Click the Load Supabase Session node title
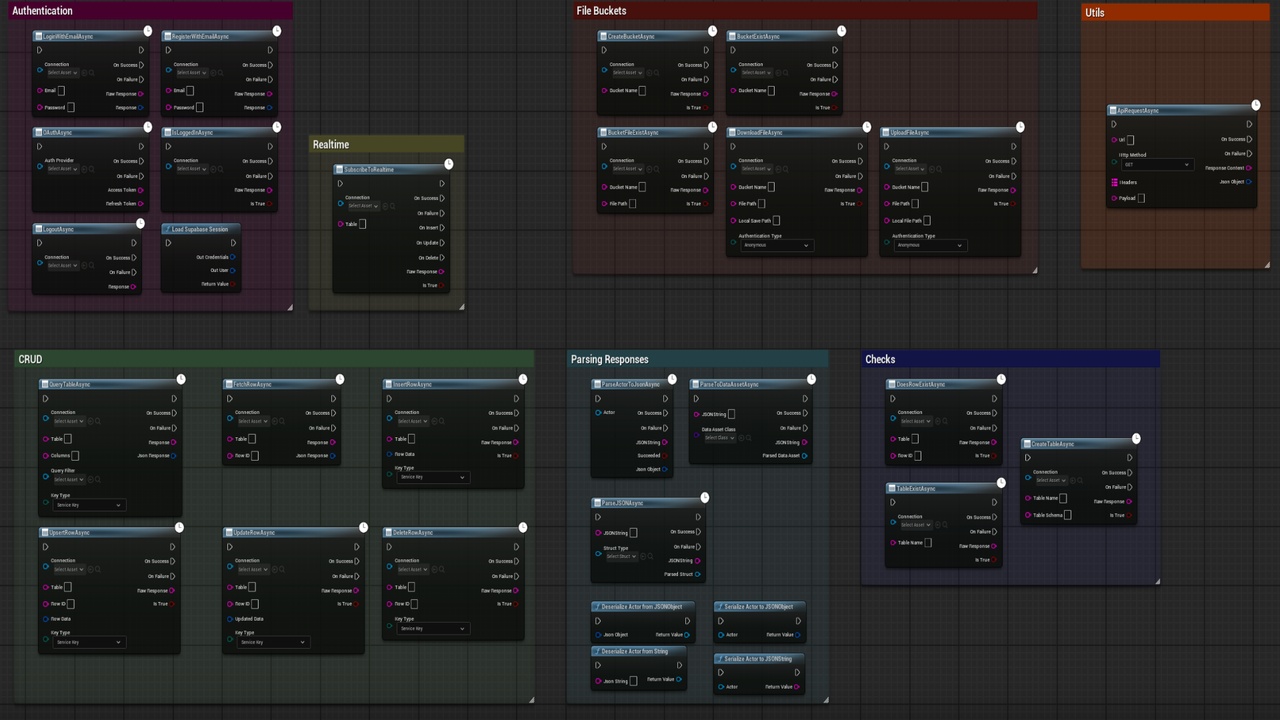The height and width of the screenshot is (720, 1280). click(200, 229)
